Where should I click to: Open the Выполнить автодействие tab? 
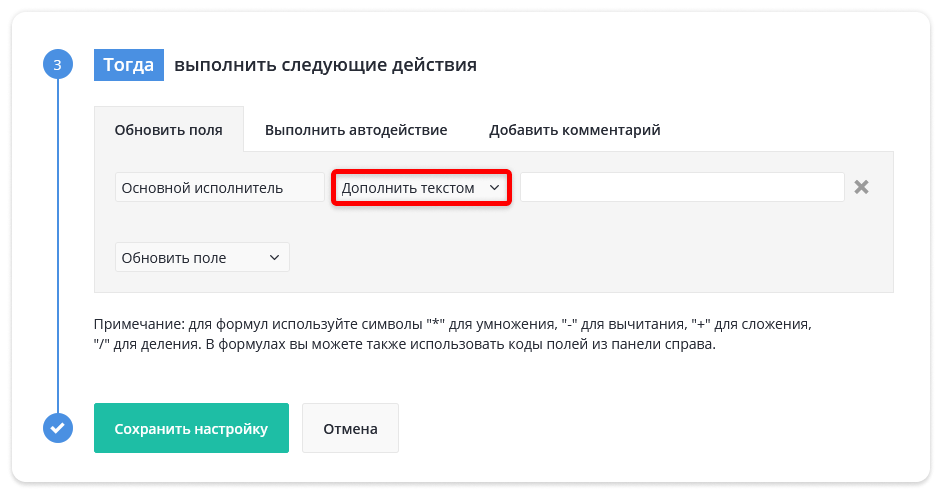(356, 130)
